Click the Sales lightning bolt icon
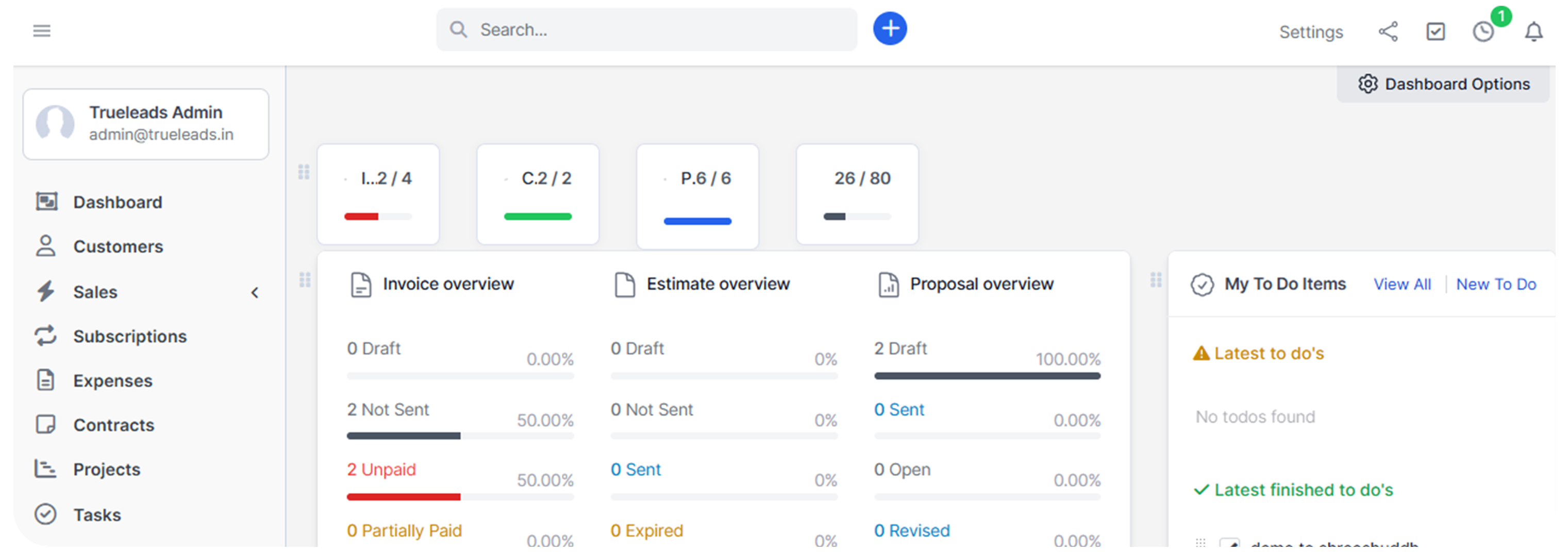The image size is (1568, 552). pyautogui.click(x=46, y=292)
